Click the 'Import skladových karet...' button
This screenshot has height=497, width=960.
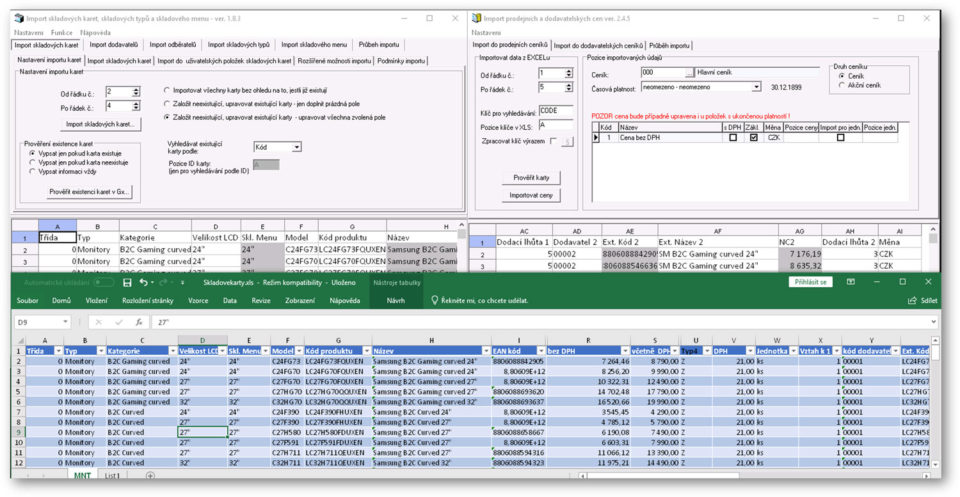pyautogui.click(x=99, y=124)
